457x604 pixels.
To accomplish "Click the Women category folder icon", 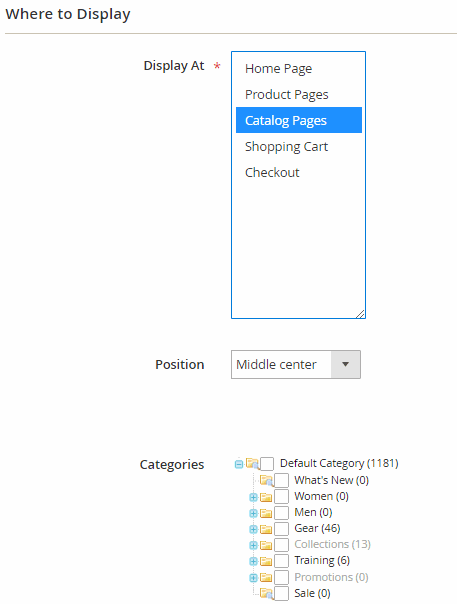I will [266, 497].
